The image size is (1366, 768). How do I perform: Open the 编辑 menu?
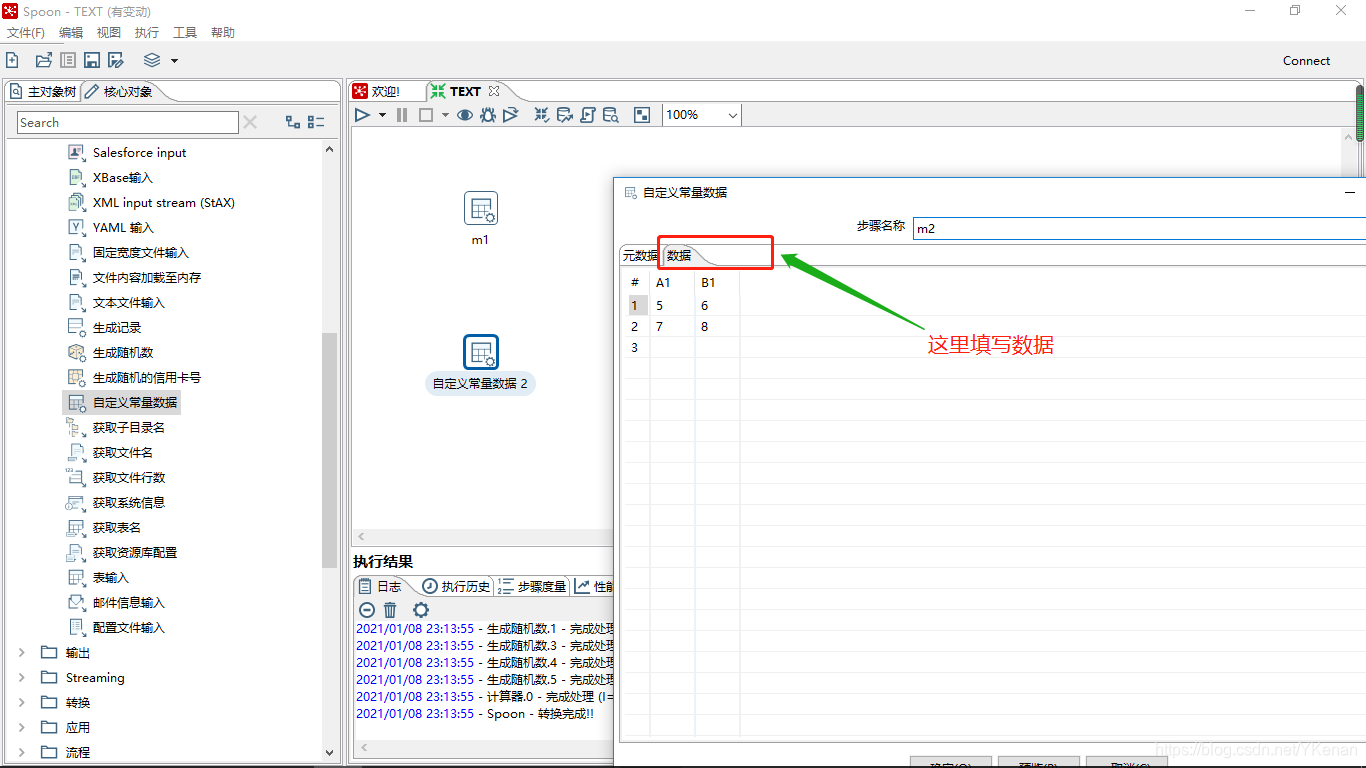71,33
